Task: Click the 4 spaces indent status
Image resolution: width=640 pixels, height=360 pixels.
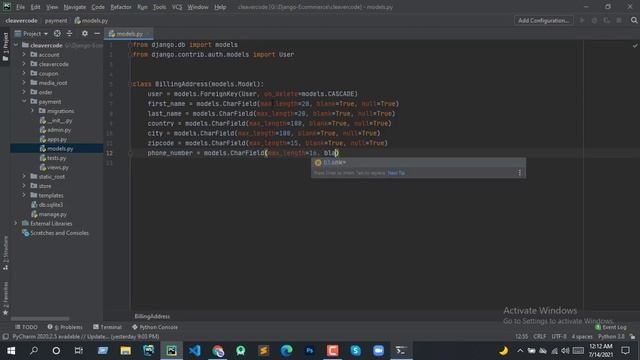Action: pyautogui.click(x=582, y=337)
